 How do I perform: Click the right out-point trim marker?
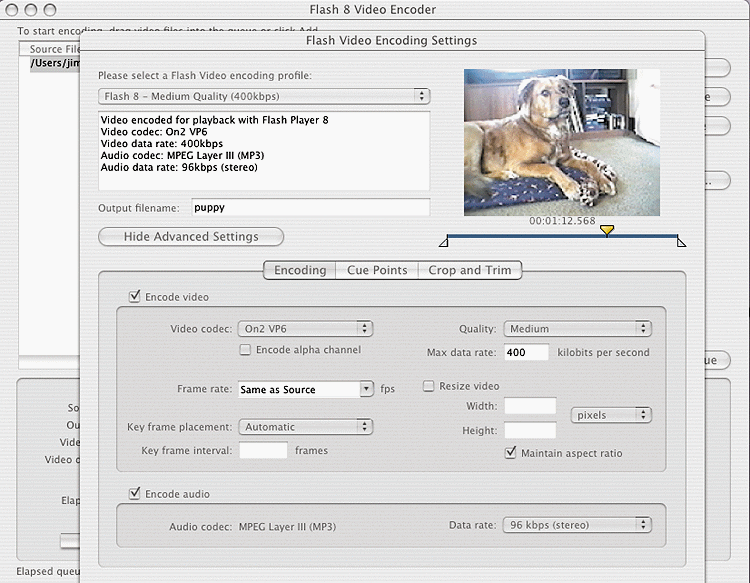pyautogui.click(x=682, y=242)
